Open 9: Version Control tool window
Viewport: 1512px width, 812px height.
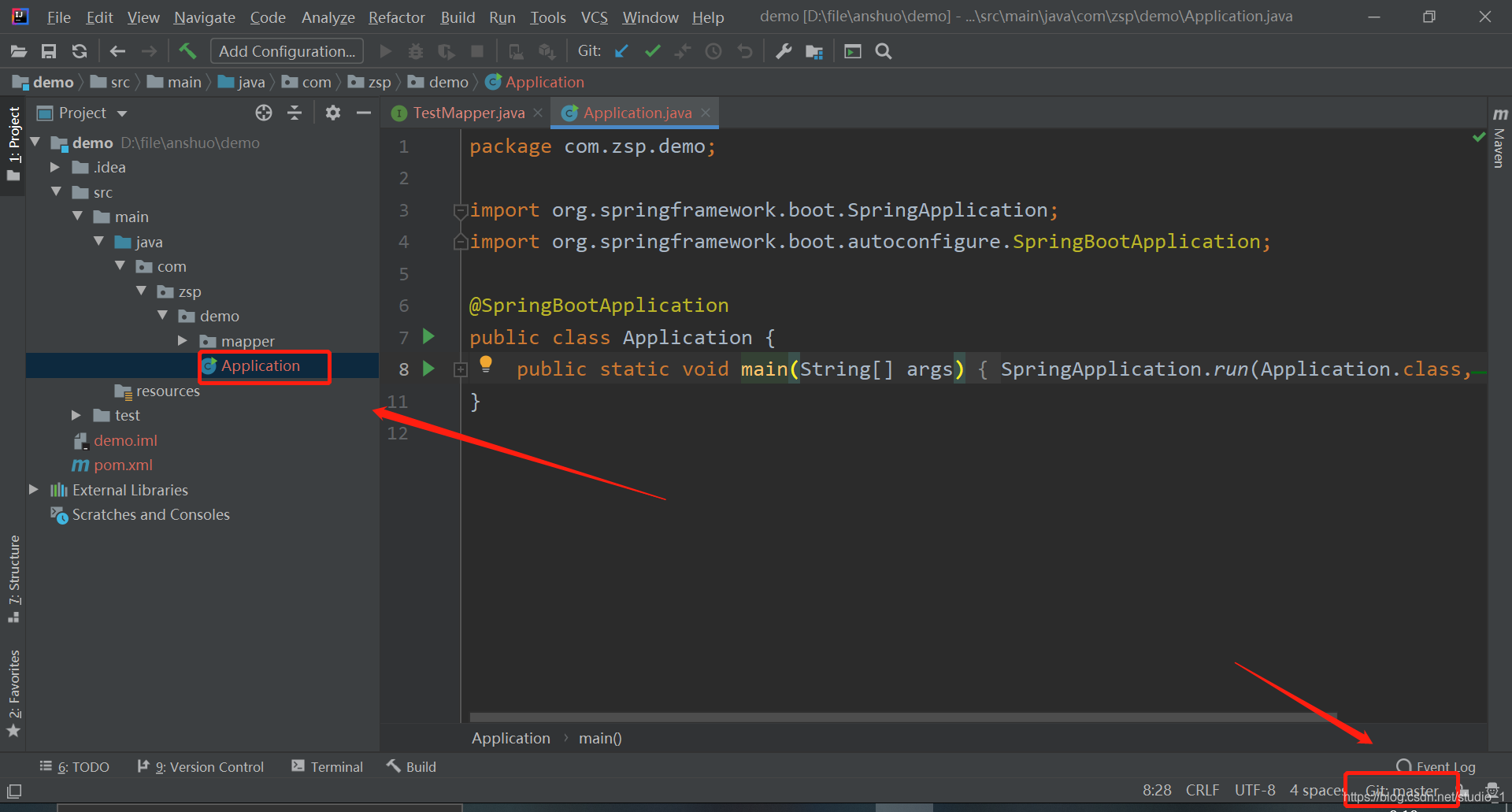coord(201,766)
